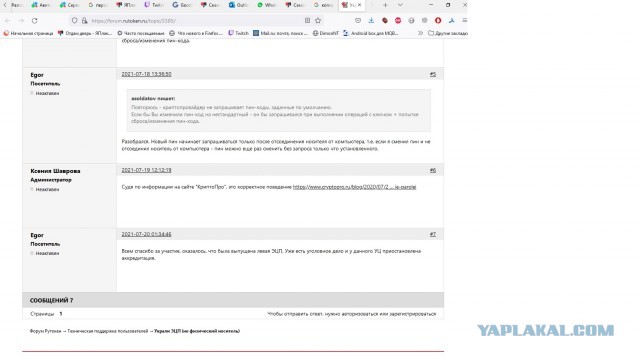
Task: Open permalink #7 of the last post
Action: 433,234
